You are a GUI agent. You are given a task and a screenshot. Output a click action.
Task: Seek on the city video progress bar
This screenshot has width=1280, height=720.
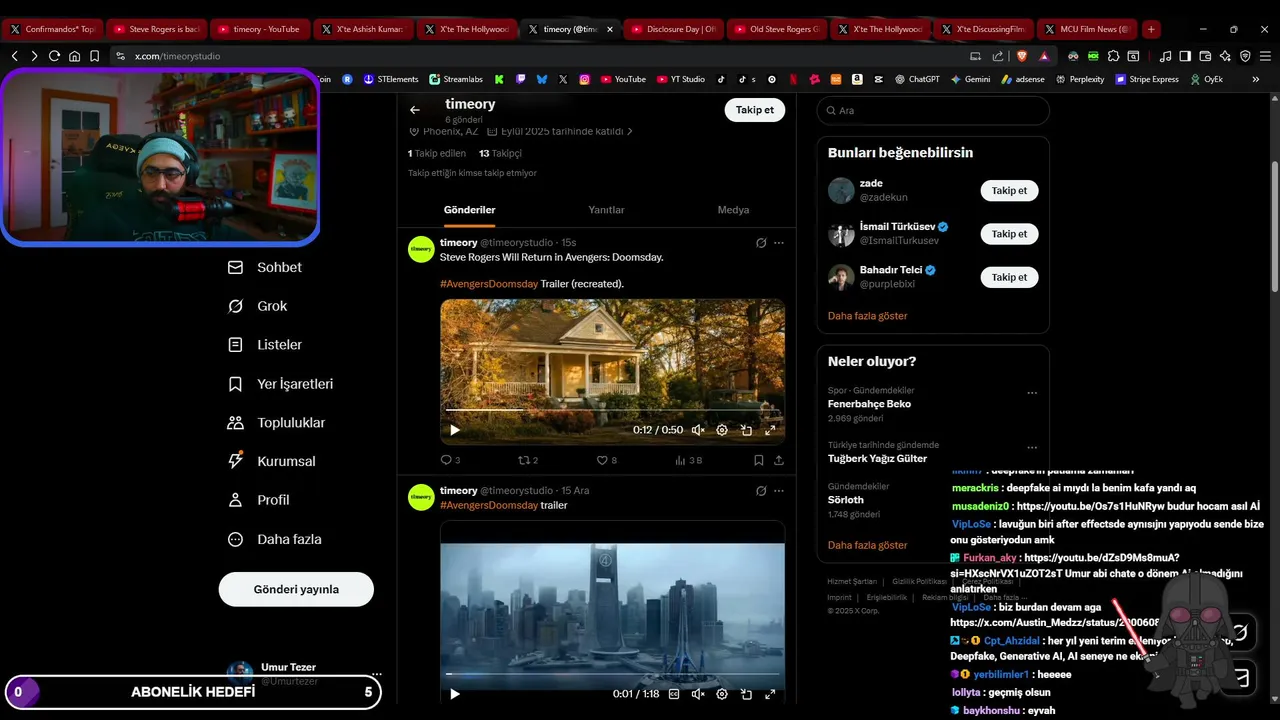612,674
